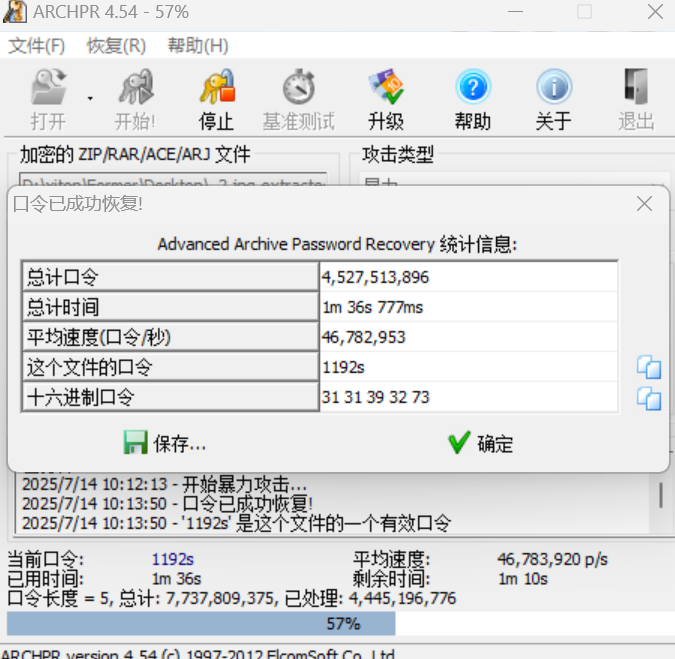Click the 升级 (Upgrade) toolbar icon
The height and width of the screenshot is (659, 675).
click(x=385, y=91)
